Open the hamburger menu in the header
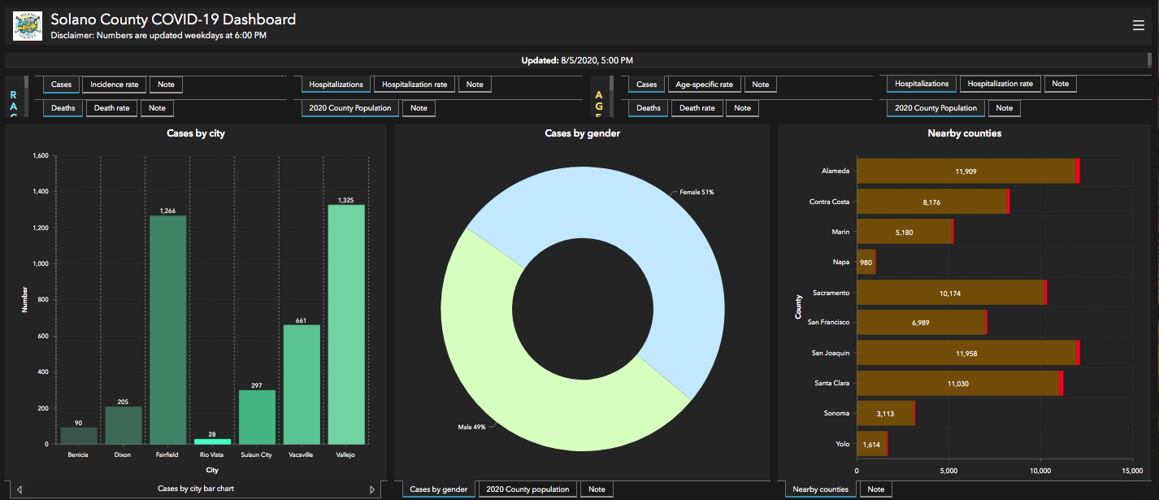Screen dimensions: 1159x500 (x=1137, y=25)
